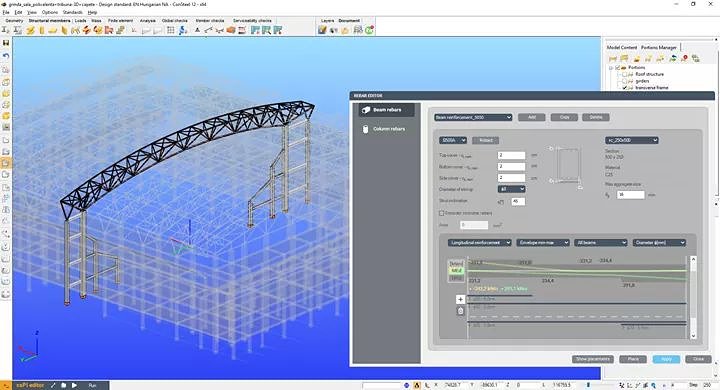The height and width of the screenshot is (390, 720).
Task: Click the blue figure icon in top toolbar
Action: (183, 30)
